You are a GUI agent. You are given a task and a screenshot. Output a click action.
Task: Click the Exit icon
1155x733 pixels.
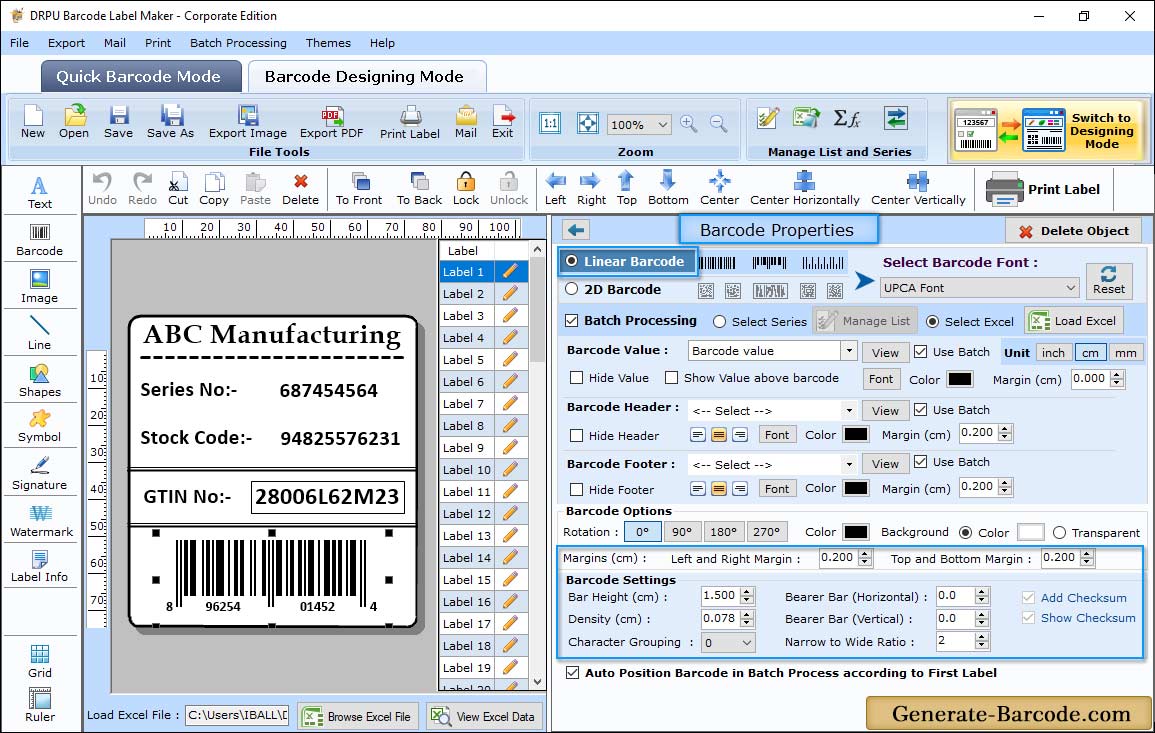pyautogui.click(x=502, y=122)
